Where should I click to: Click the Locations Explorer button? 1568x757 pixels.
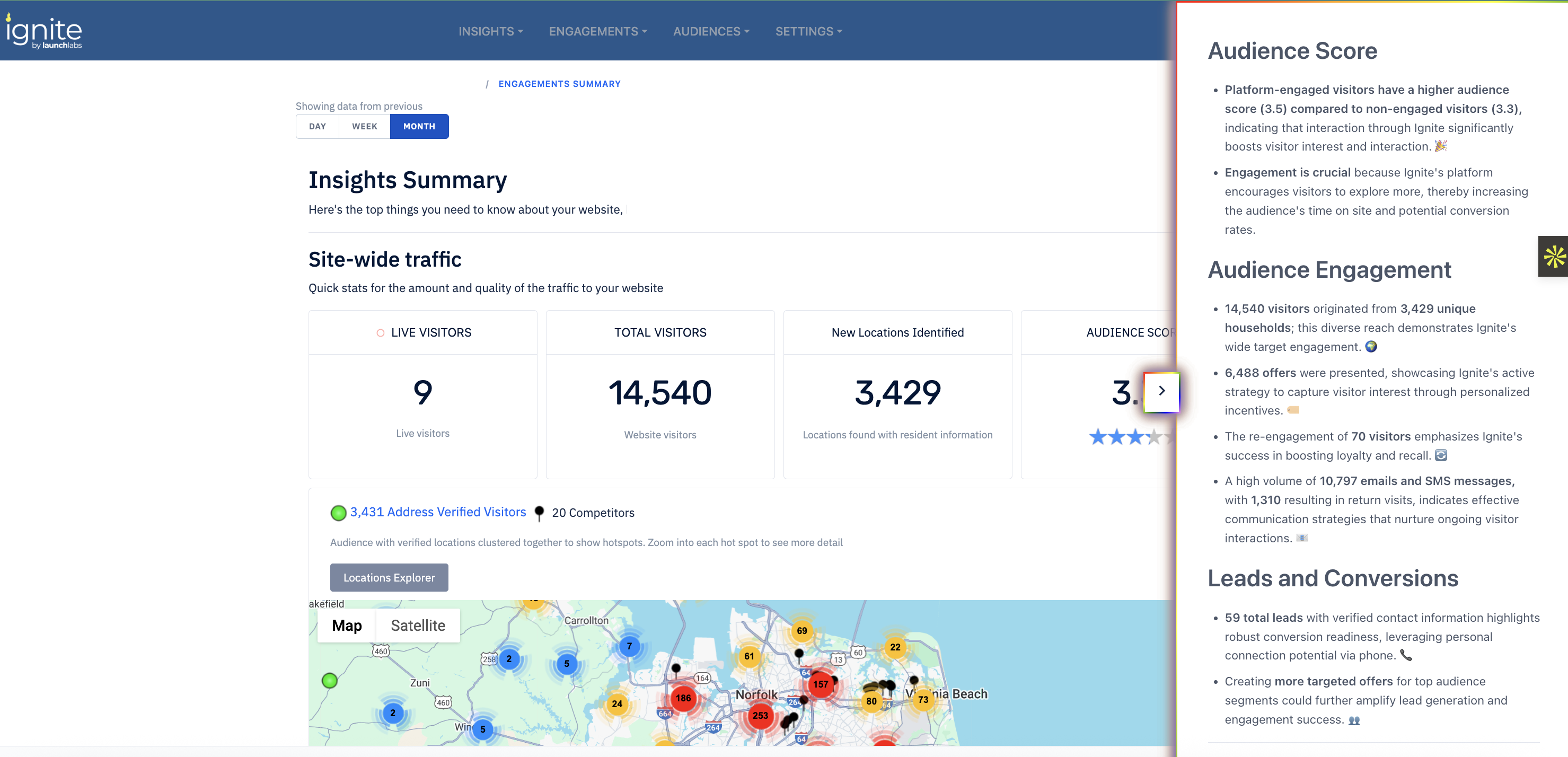(x=389, y=577)
